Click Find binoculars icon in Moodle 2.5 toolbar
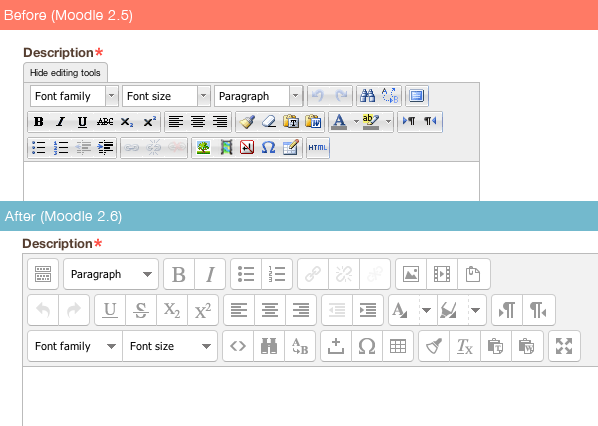This screenshot has width=598, height=426. coord(368,96)
